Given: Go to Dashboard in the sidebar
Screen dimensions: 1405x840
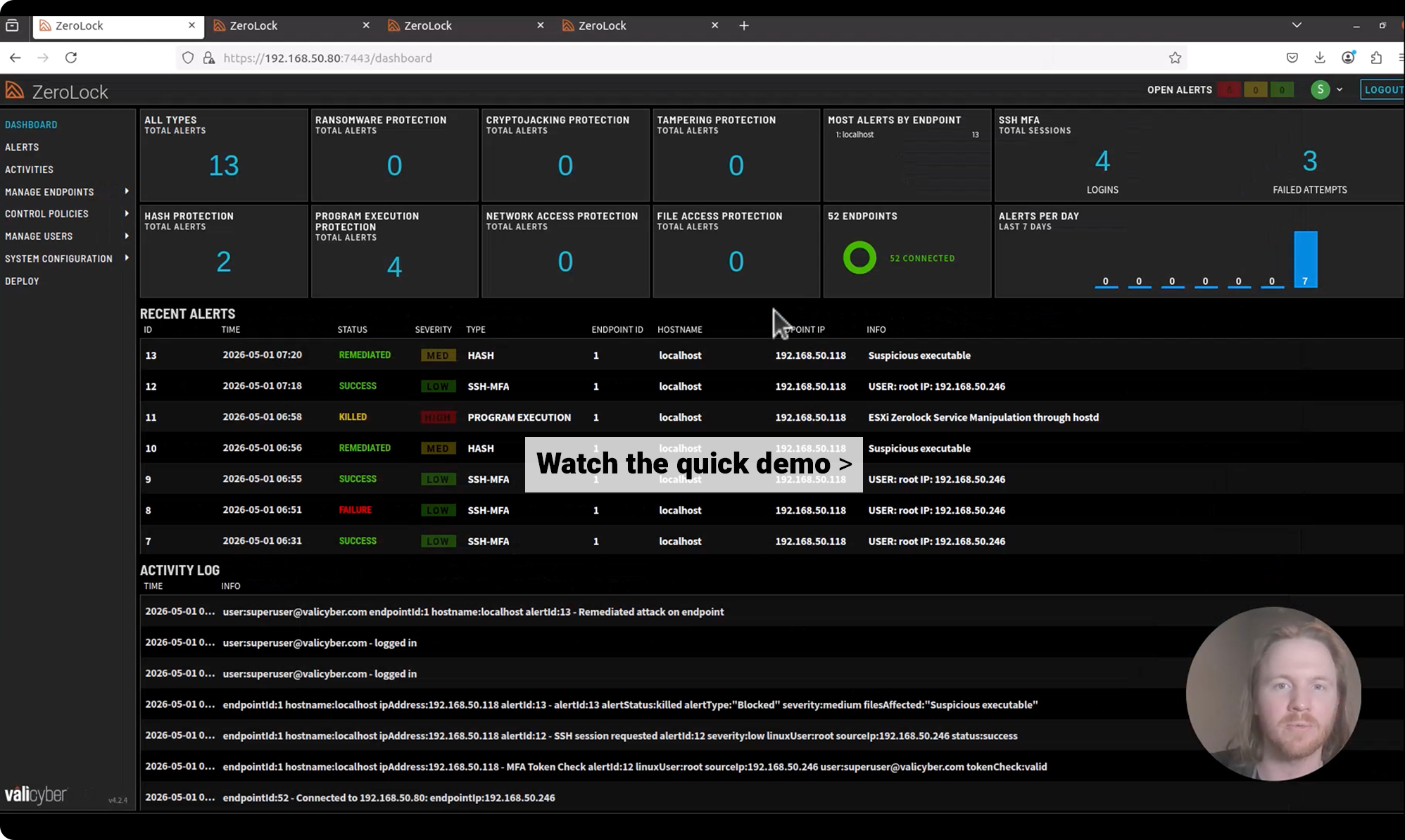Looking at the screenshot, I should tap(31, 125).
